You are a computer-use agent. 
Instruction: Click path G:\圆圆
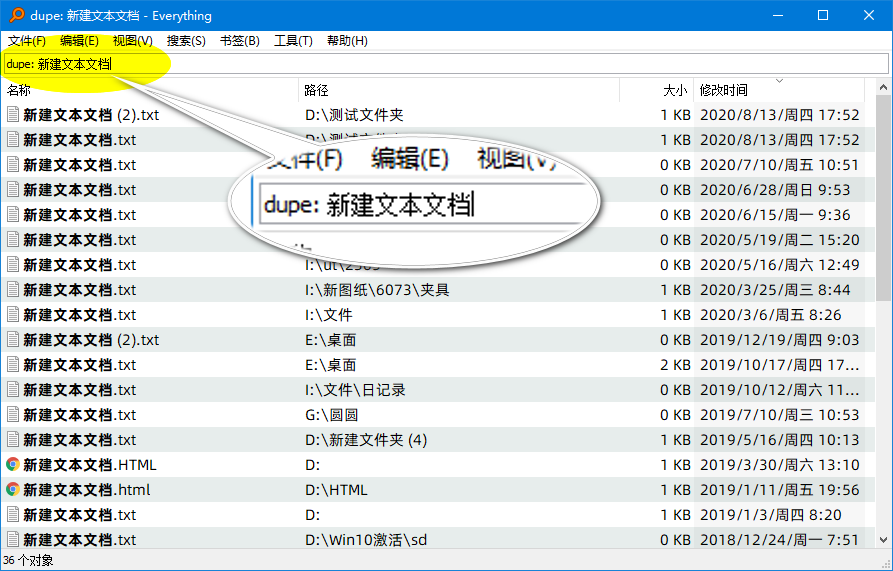(x=331, y=415)
